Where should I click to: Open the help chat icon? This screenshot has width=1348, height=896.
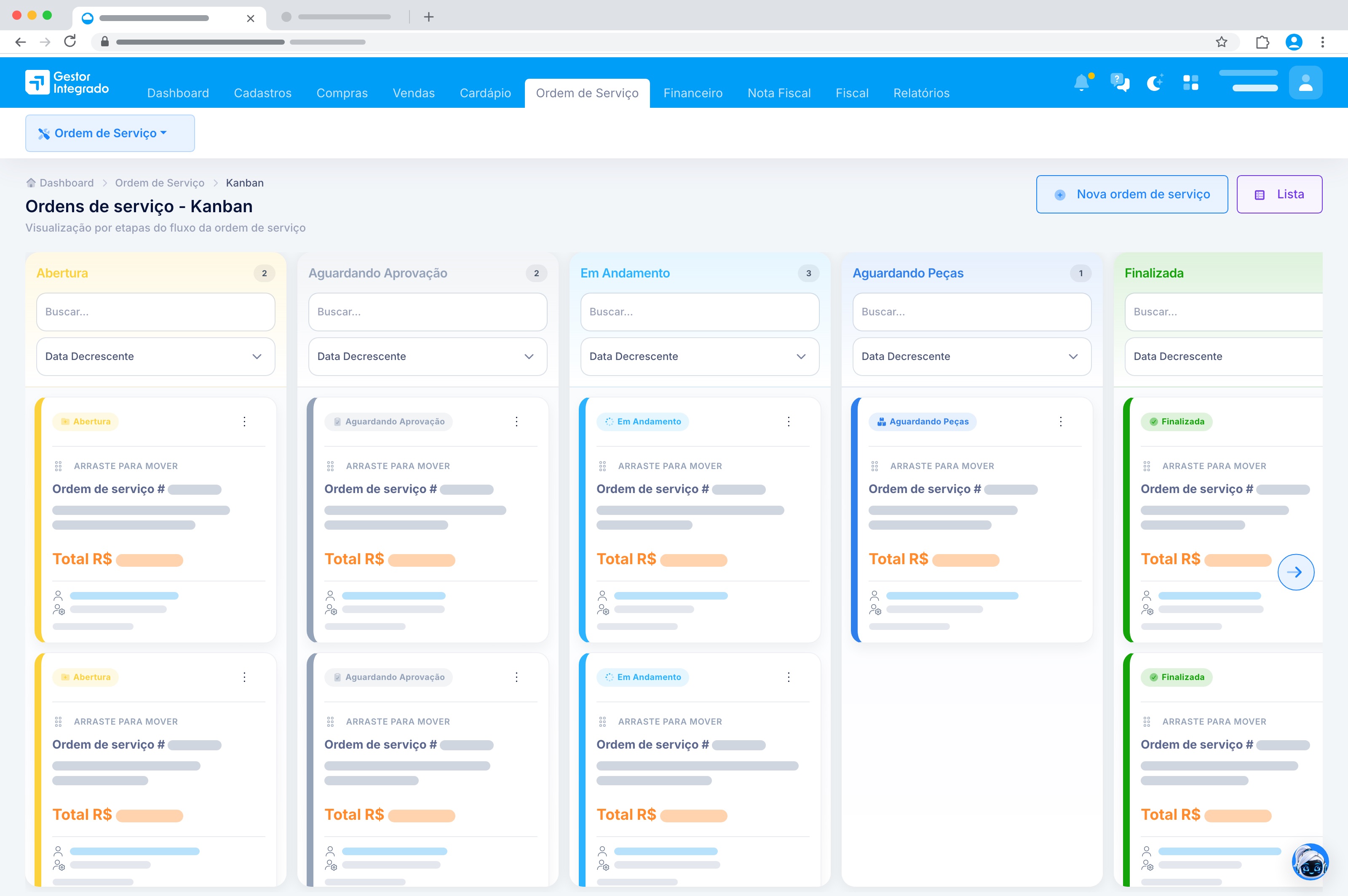[1119, 83]
